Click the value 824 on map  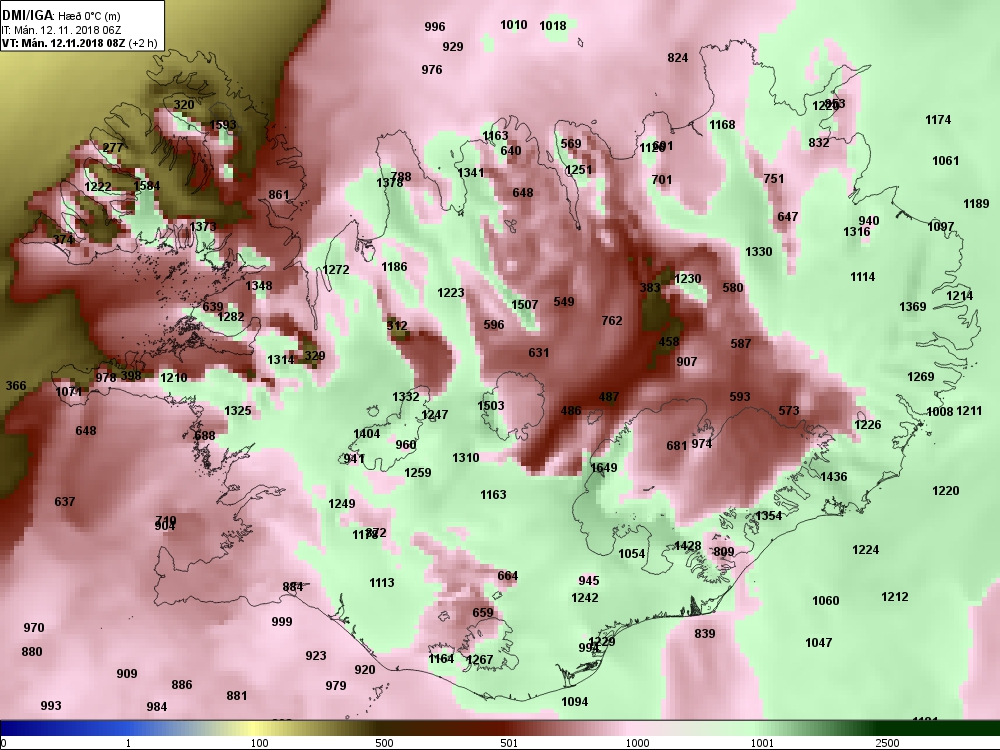point(677,58)
